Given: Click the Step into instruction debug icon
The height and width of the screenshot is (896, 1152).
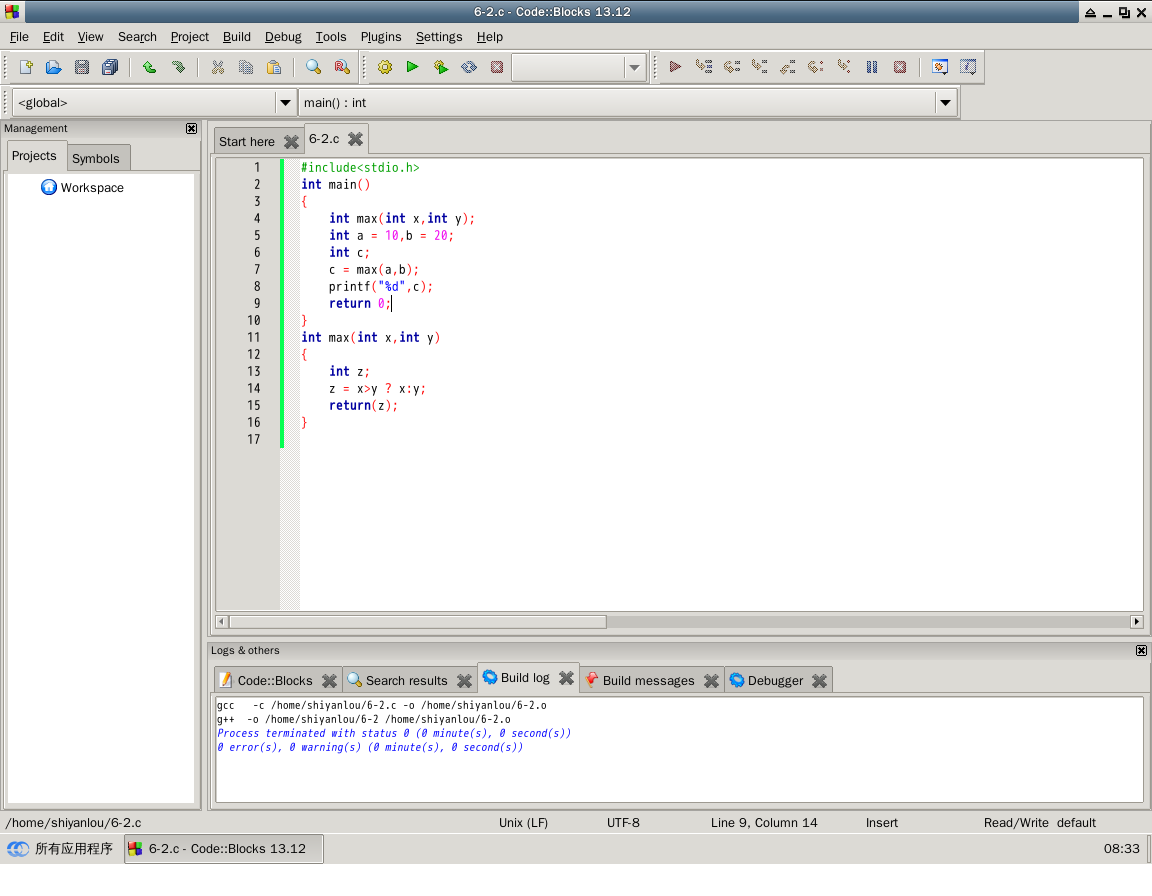Looking at the screenshot, I should click(844, 67).
